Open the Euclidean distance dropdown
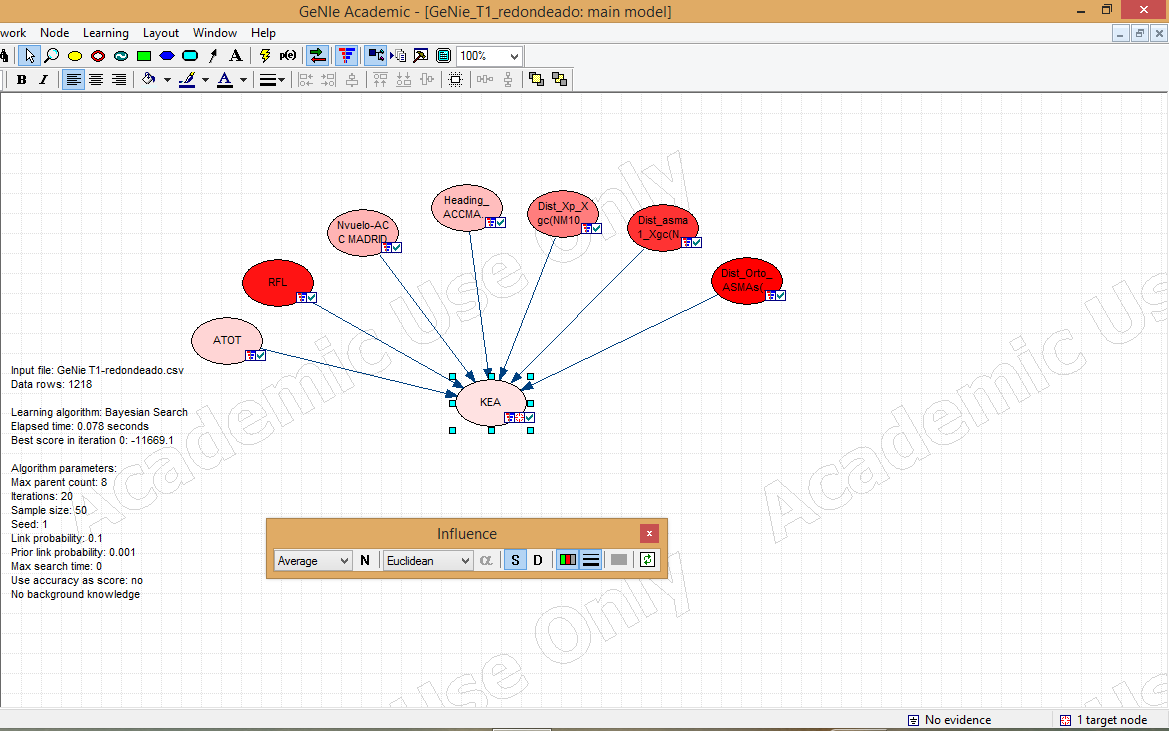This screenshot has width=1169, height=731. click(x=428, y=560)
